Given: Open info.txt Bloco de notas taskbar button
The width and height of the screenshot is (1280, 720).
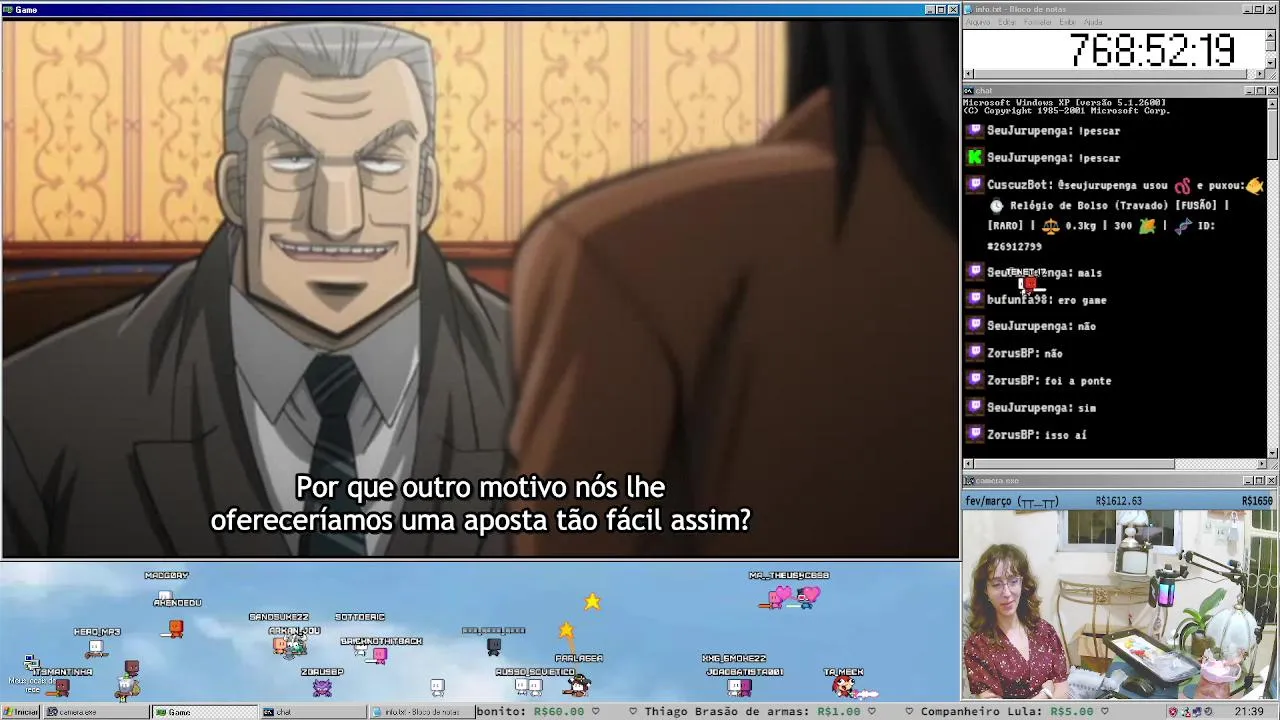Looking at the screenshot, I should (421, 712).
